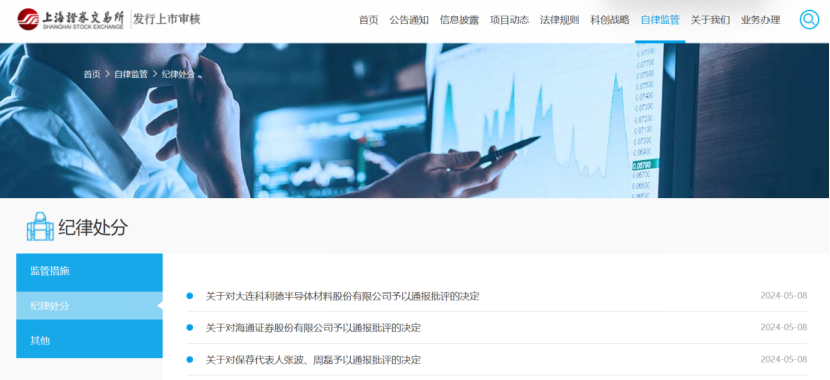Click the date beside the 海通证券 notice
Viewport: 830px width, 380px height.
[784, 328]
